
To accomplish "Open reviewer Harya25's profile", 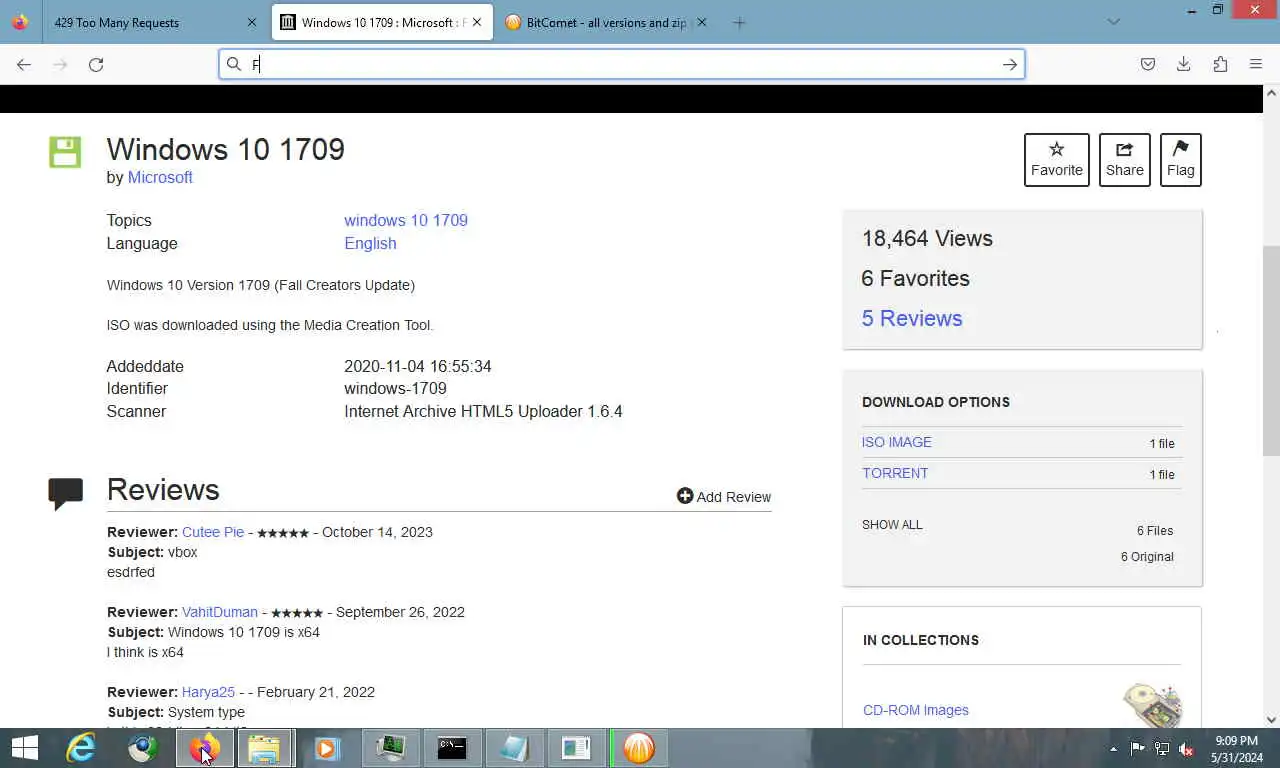I will [208, 692].
